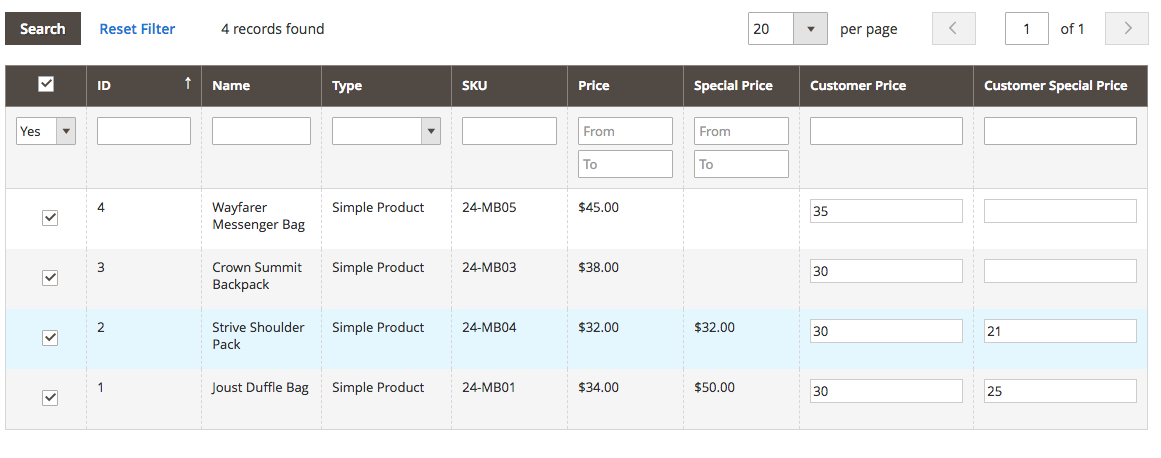The image size is (1161, 458).
Task: Click empty customer special price for Crown Summit
Action: coord(1060,271)
